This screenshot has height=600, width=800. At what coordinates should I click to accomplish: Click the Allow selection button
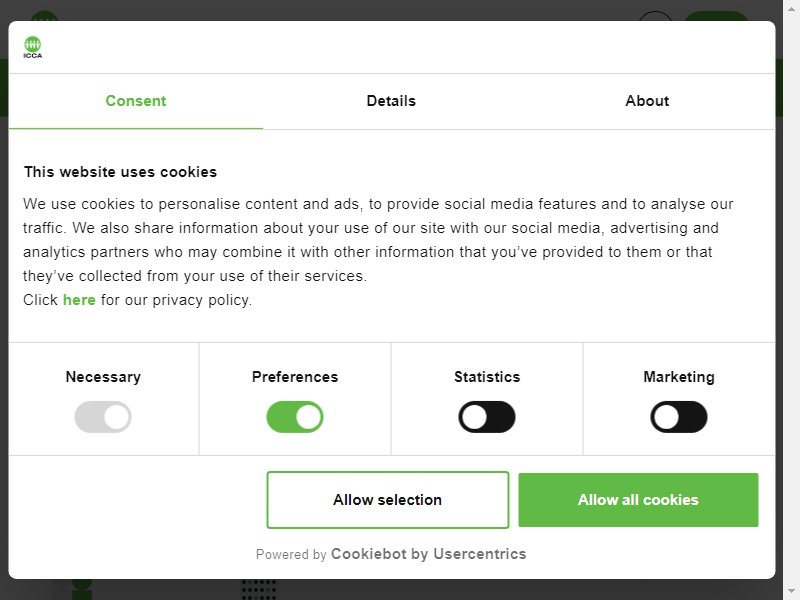click(x=388, y=500)
